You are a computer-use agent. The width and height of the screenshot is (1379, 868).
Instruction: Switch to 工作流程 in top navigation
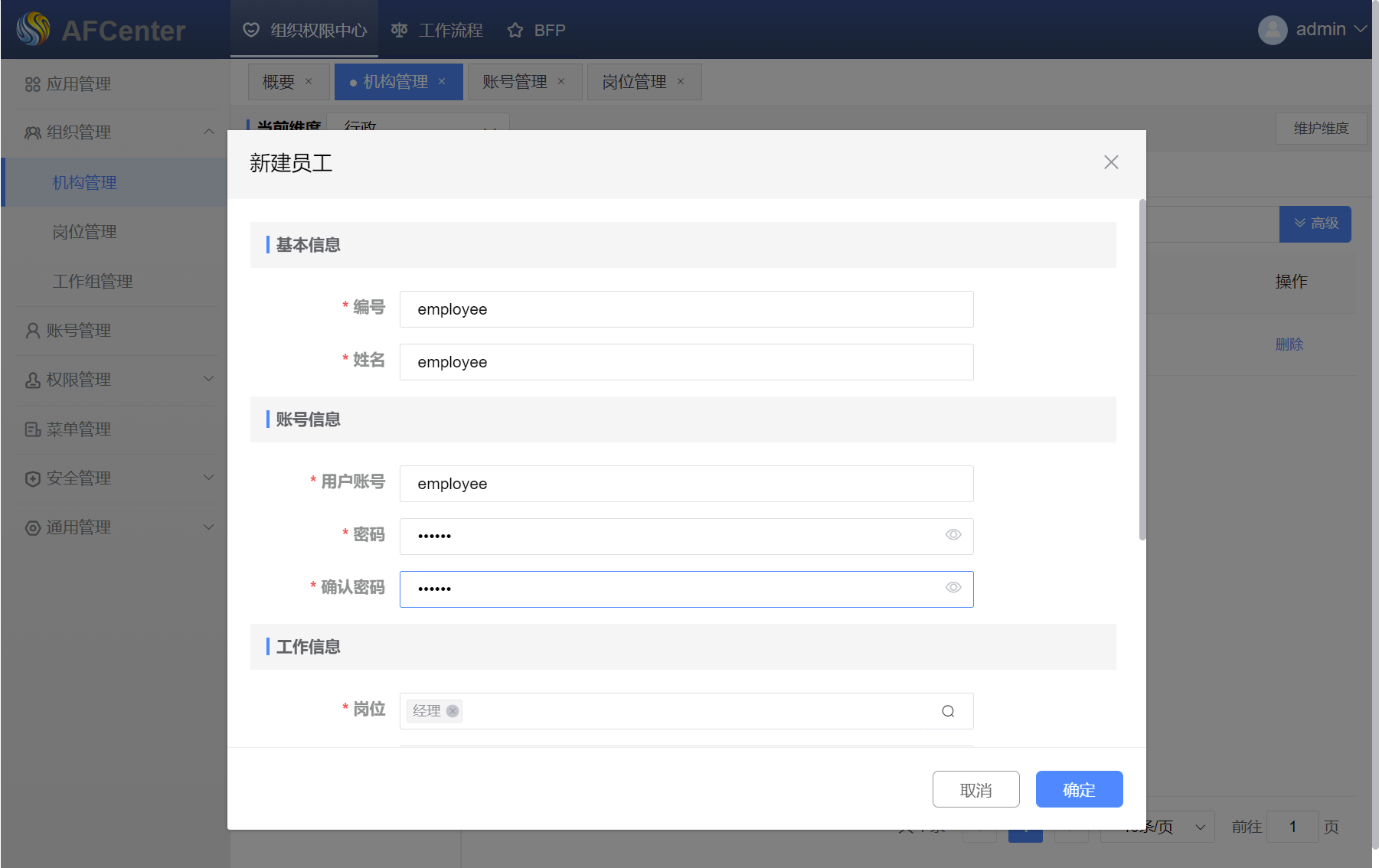437,31
